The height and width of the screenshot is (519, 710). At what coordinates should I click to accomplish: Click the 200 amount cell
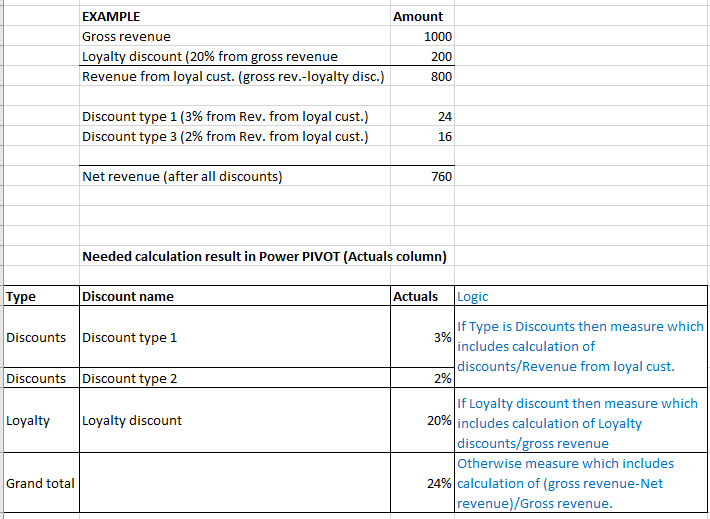click(422, 56)
